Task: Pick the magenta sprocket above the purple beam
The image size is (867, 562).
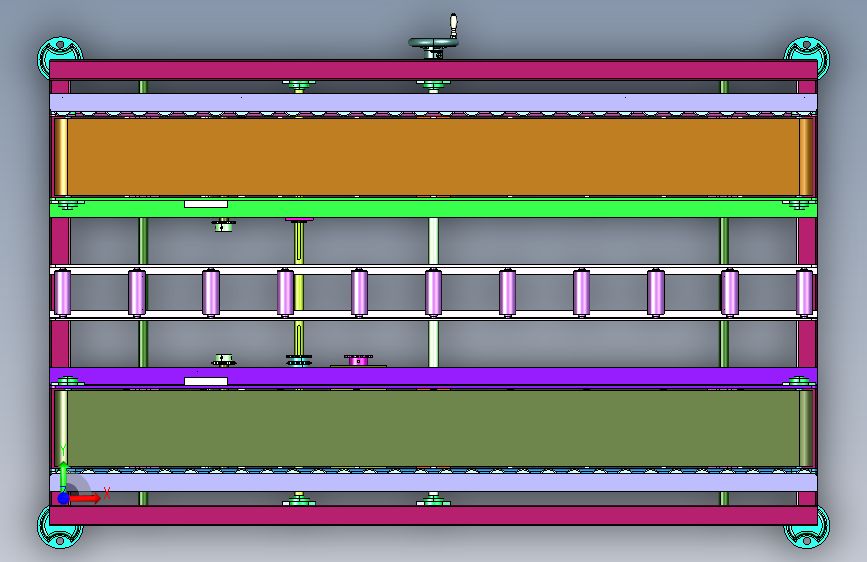Action: click(358, 360)
